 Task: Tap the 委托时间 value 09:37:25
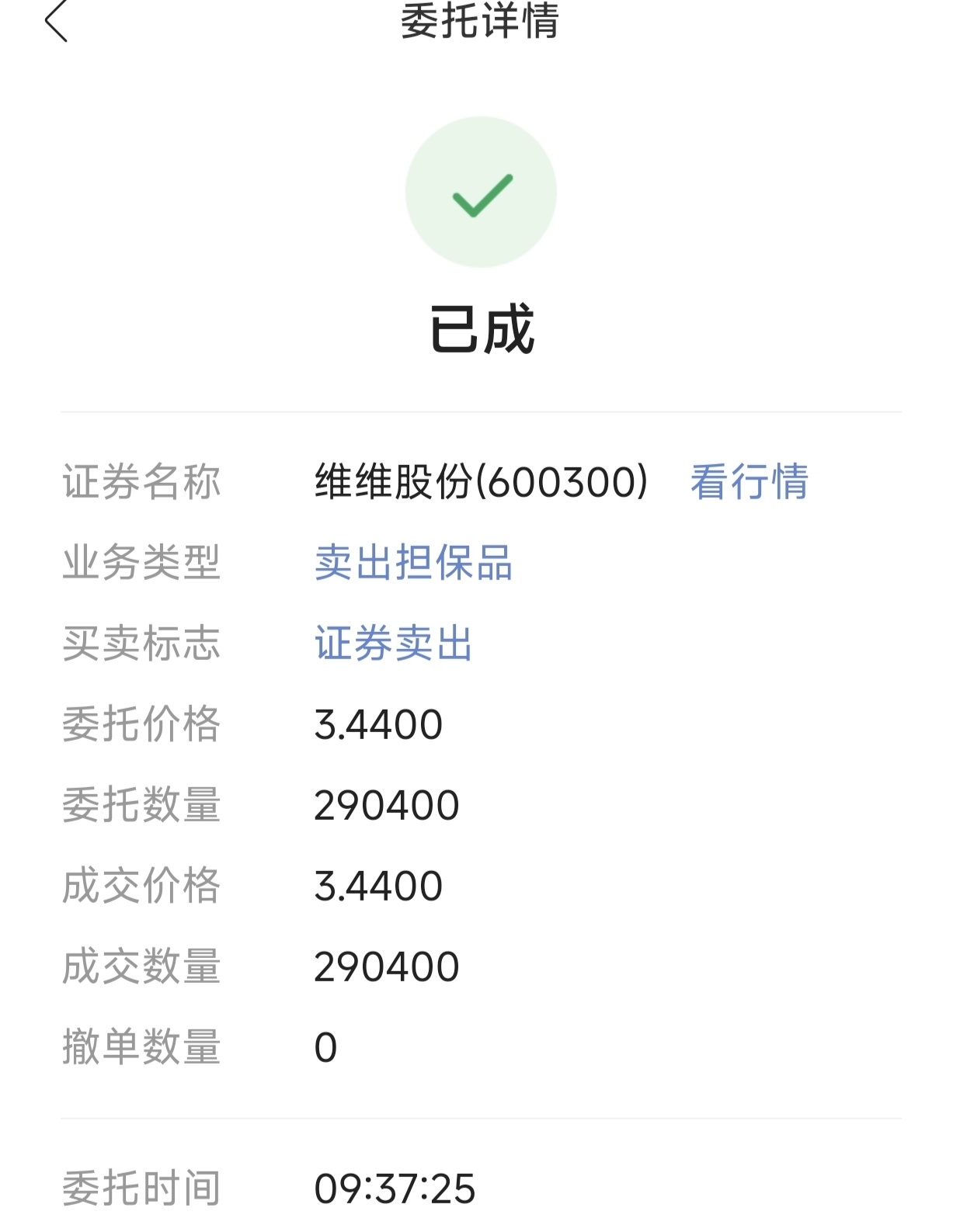395,1189
